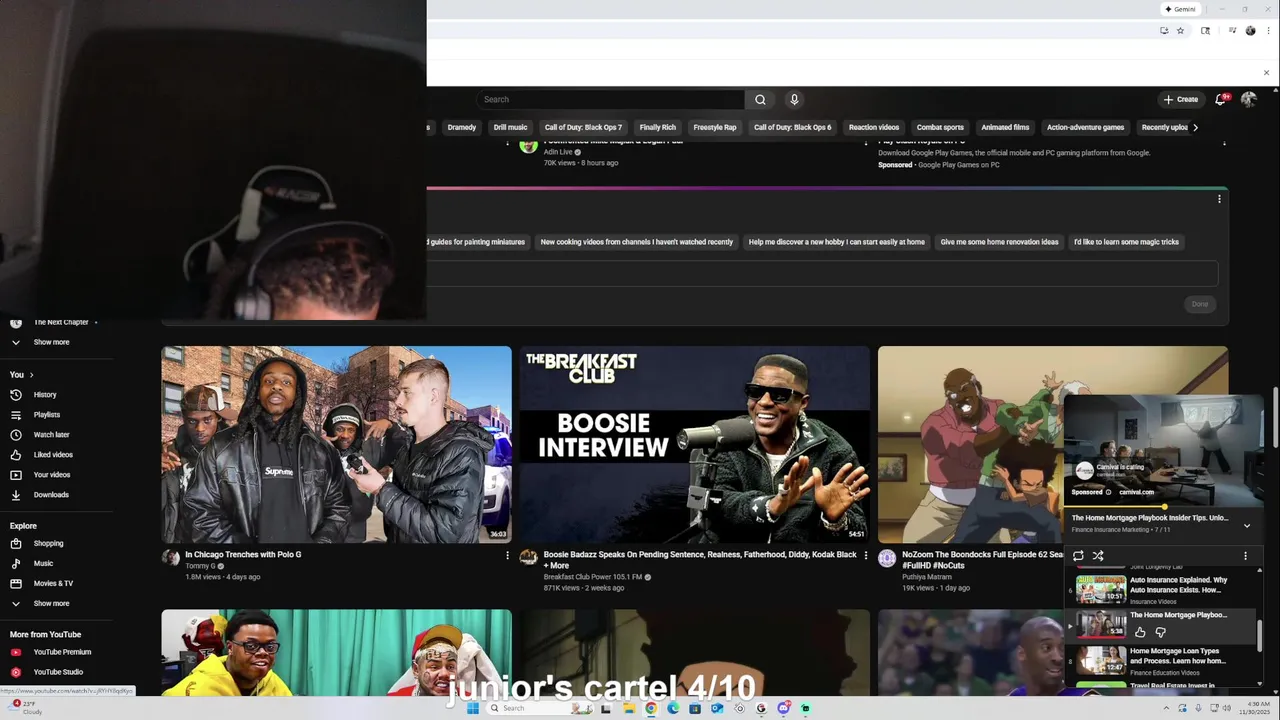The width and height of the screenshot is (1280, 720).
Task: Expand the You section chevron
Action: 31,375
